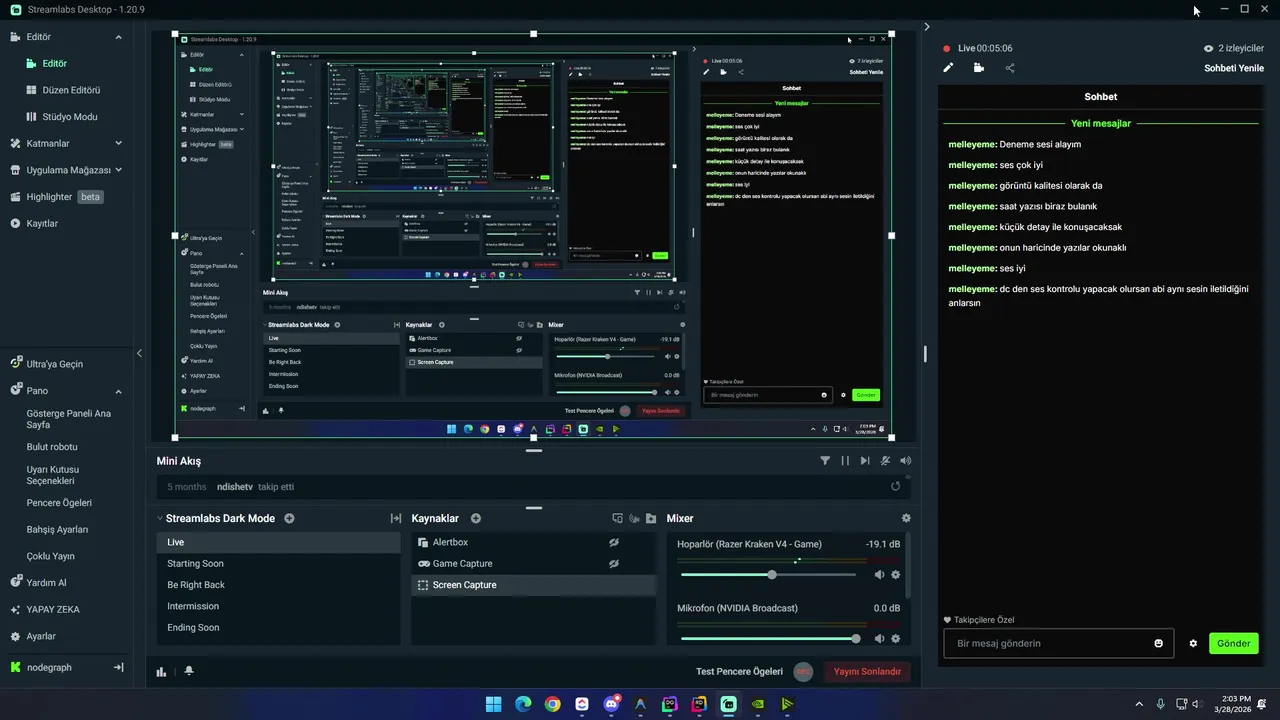The width and height of the screenshot is (1280, 720).
Task: Switch to the Starting Soon scene
Action: tap(278, 563)
